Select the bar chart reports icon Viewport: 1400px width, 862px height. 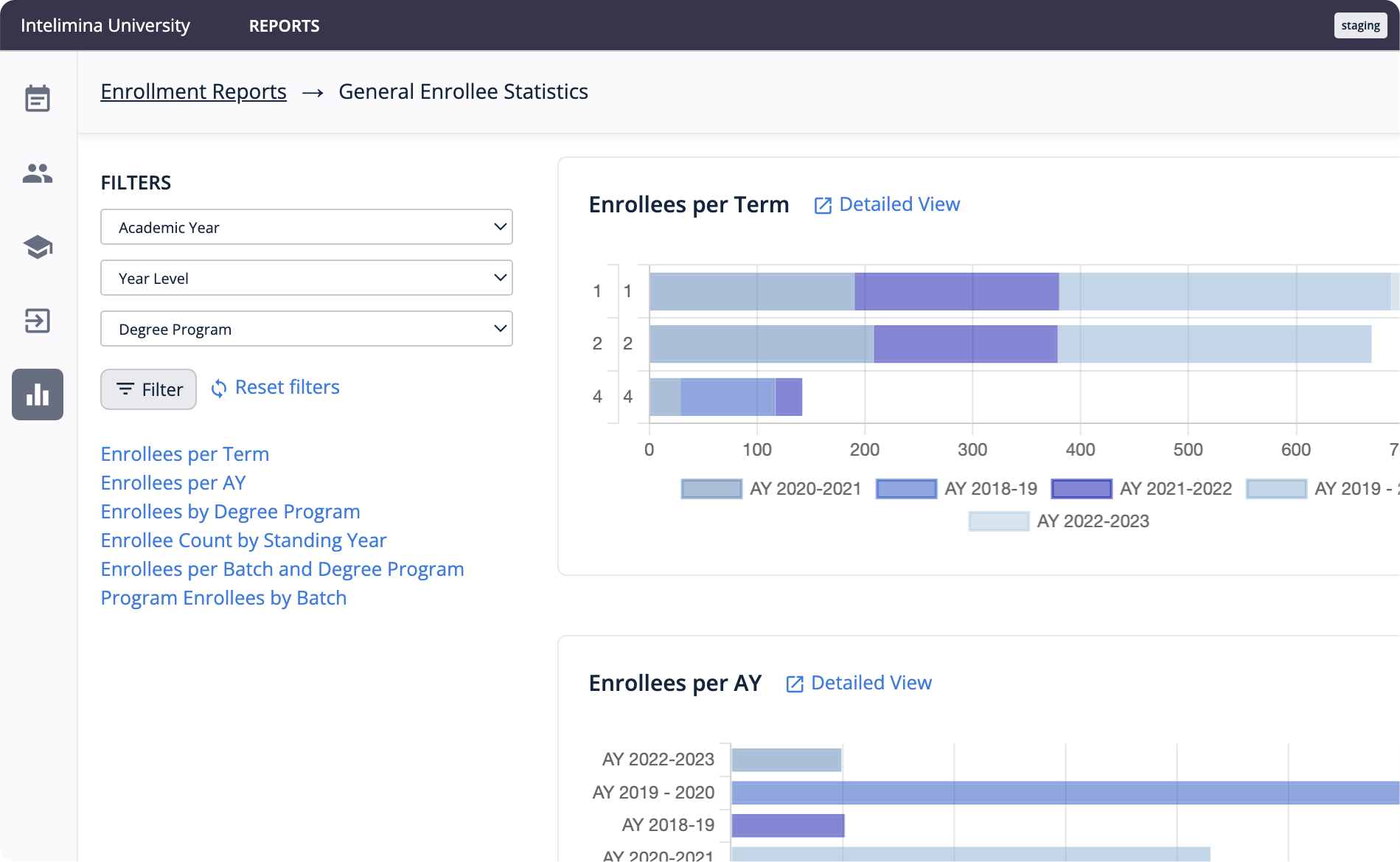[38, 394]
